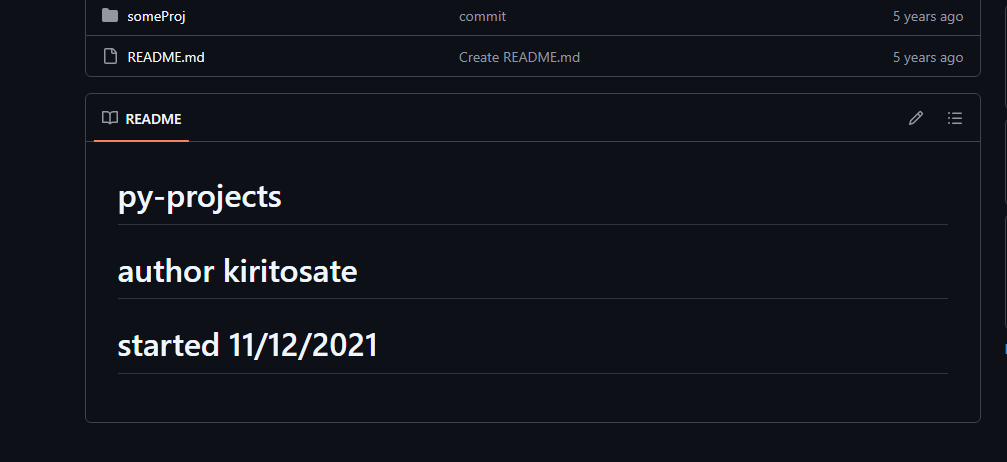1007x462 pixels.
Task: Click the word "started" in the README
Action: click(168, 345)
